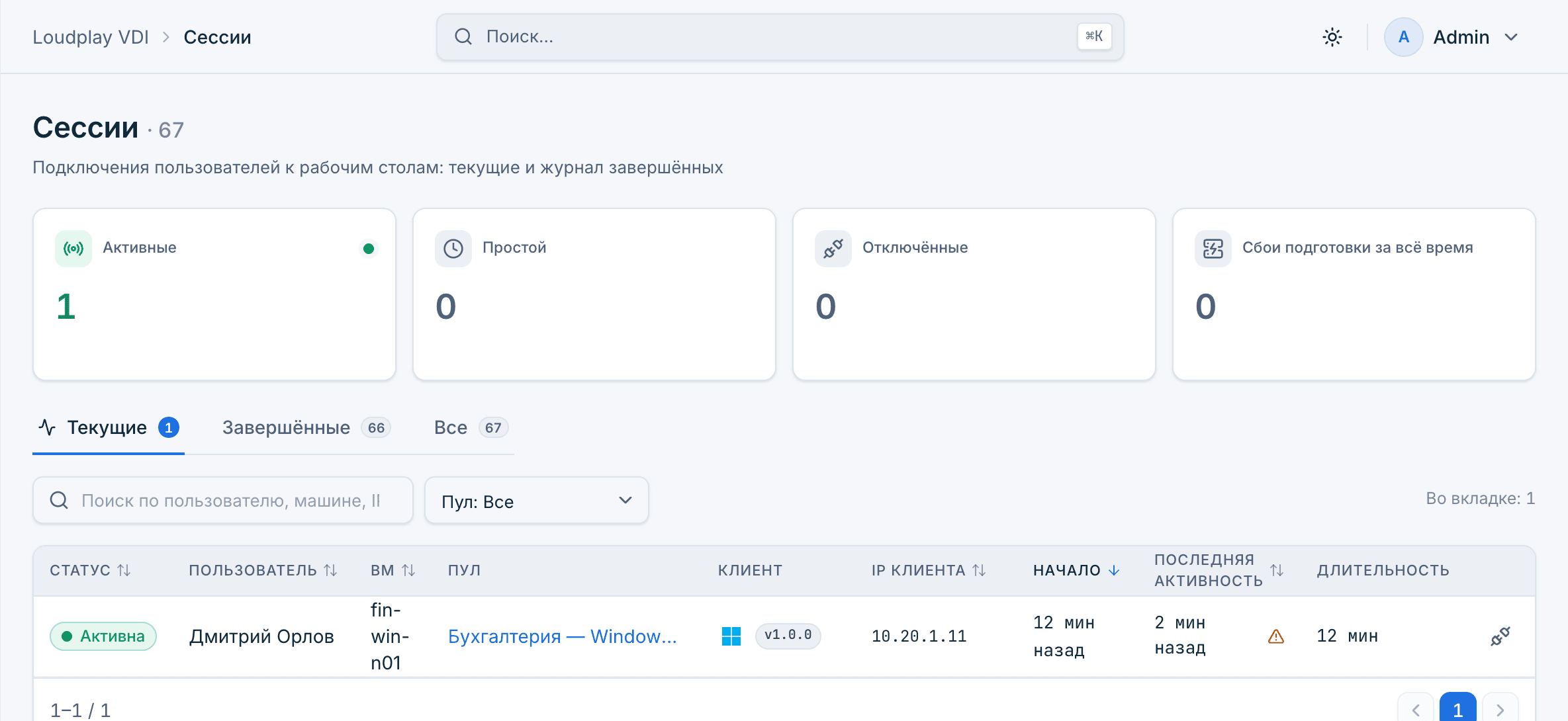Sort table by ВМ column
1568x721 pixels.
[393, 570]
